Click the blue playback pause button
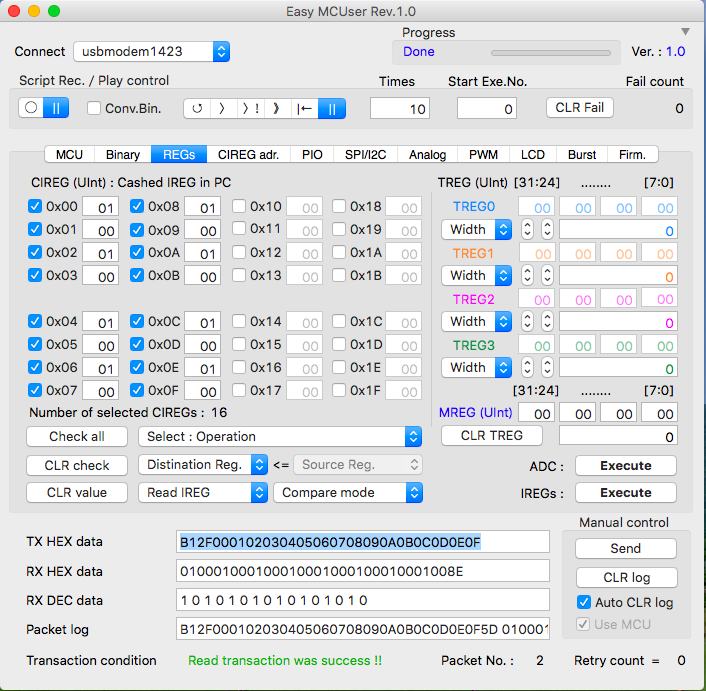 tap(332, 108)
